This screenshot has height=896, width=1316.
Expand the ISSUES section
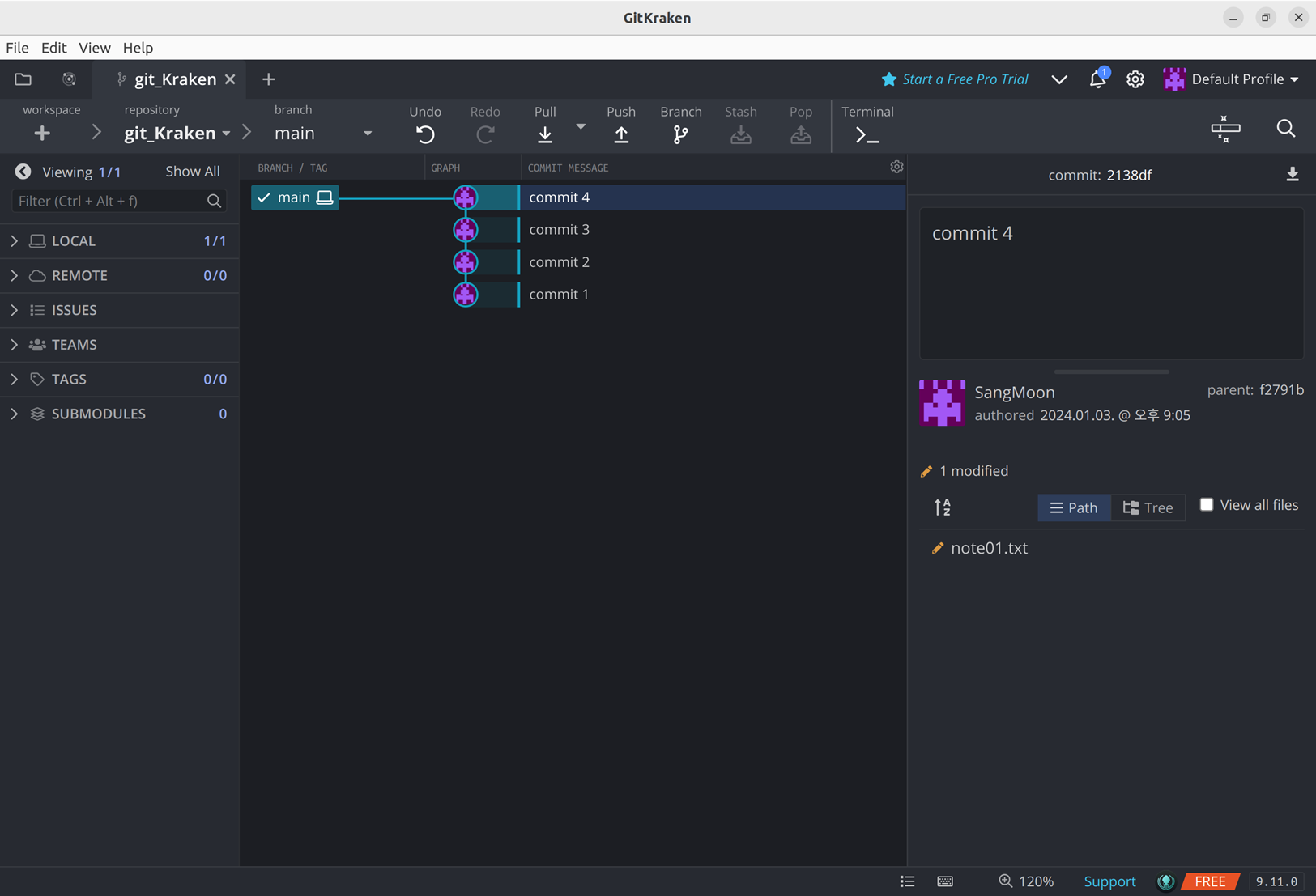(x=119, y=310)
